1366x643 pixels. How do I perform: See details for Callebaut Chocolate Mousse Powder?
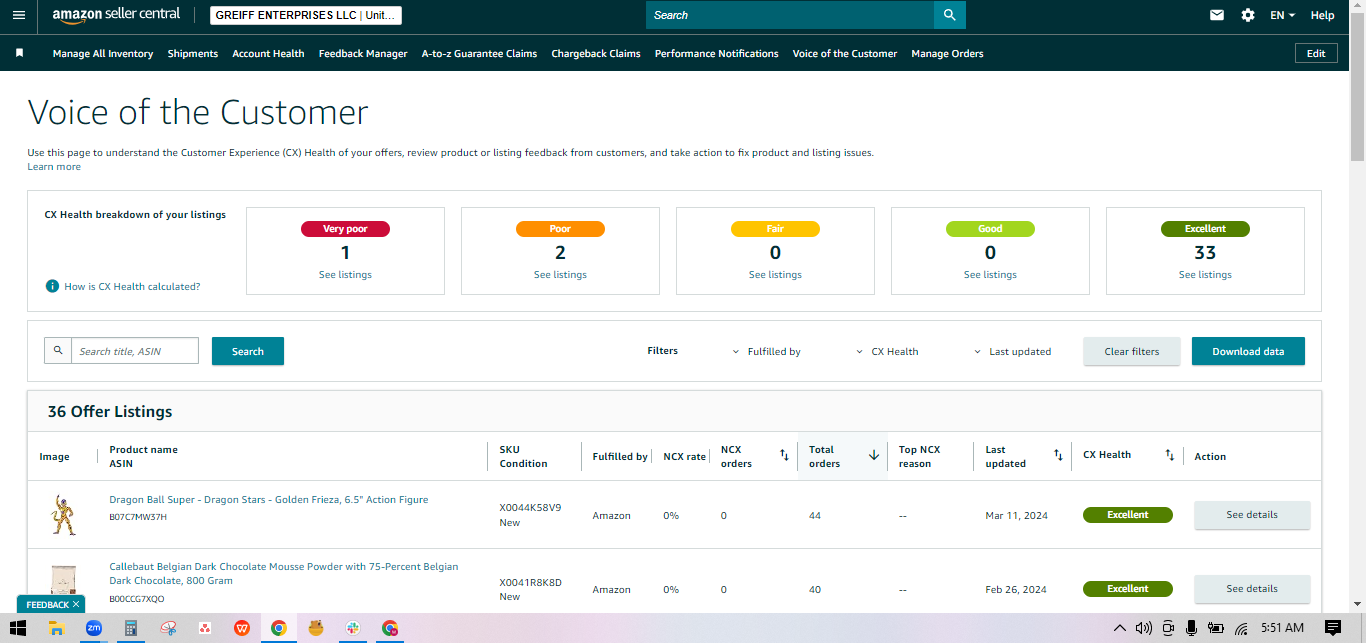click(x=1252, y=589)
